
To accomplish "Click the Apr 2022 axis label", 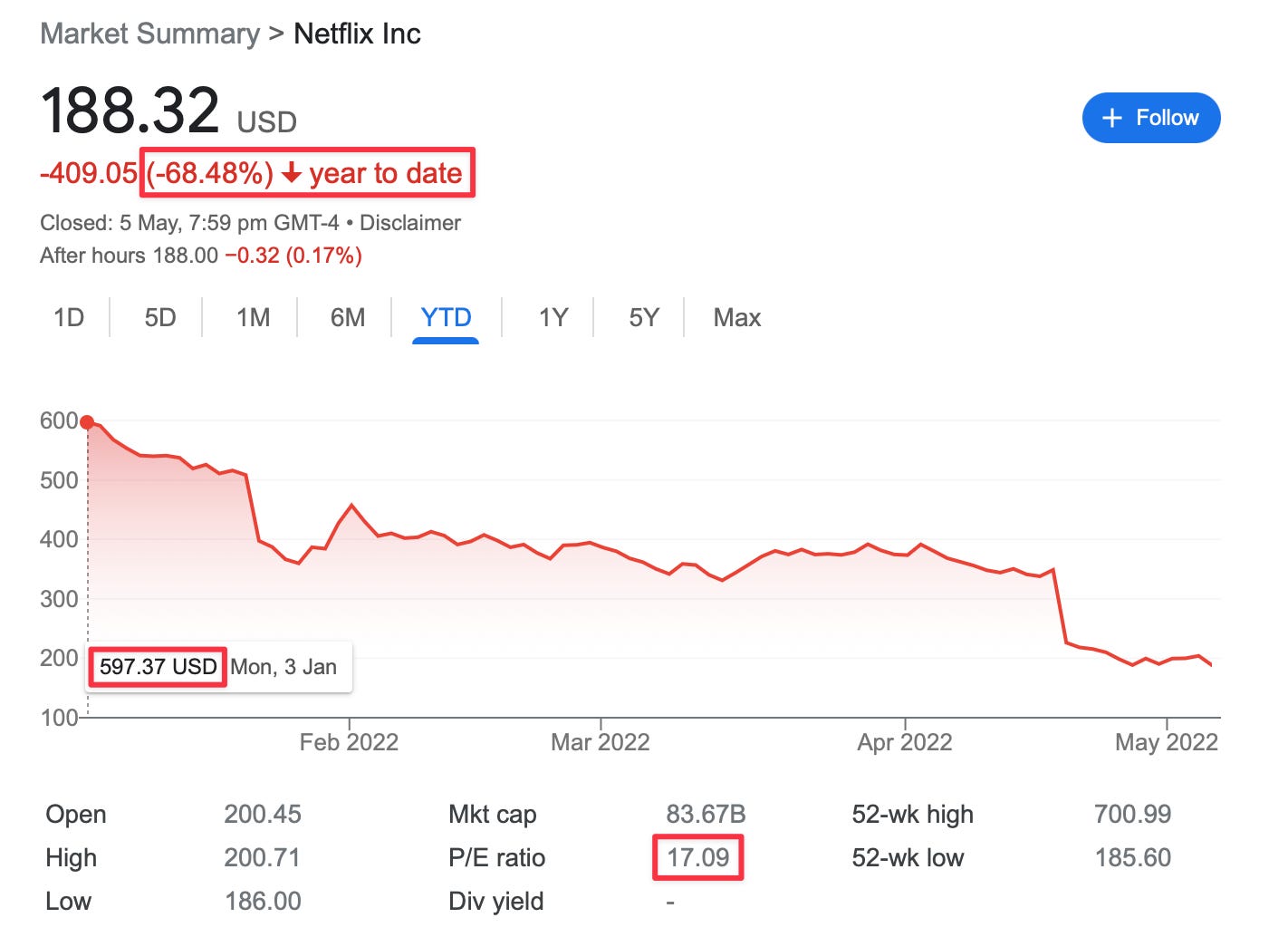I will (905, 742).
